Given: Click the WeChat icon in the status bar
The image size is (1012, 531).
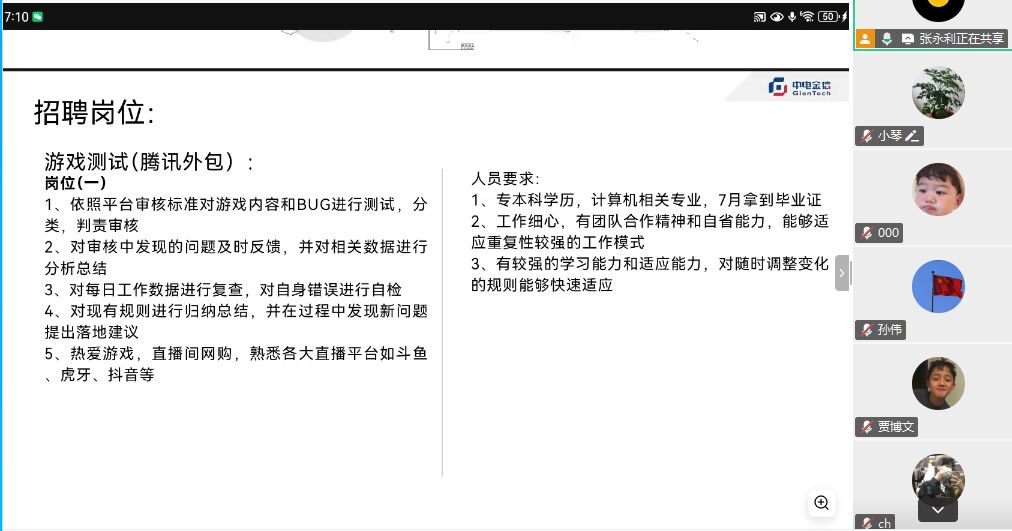Looking at the screenshot, I should click(x=38, y=17).
